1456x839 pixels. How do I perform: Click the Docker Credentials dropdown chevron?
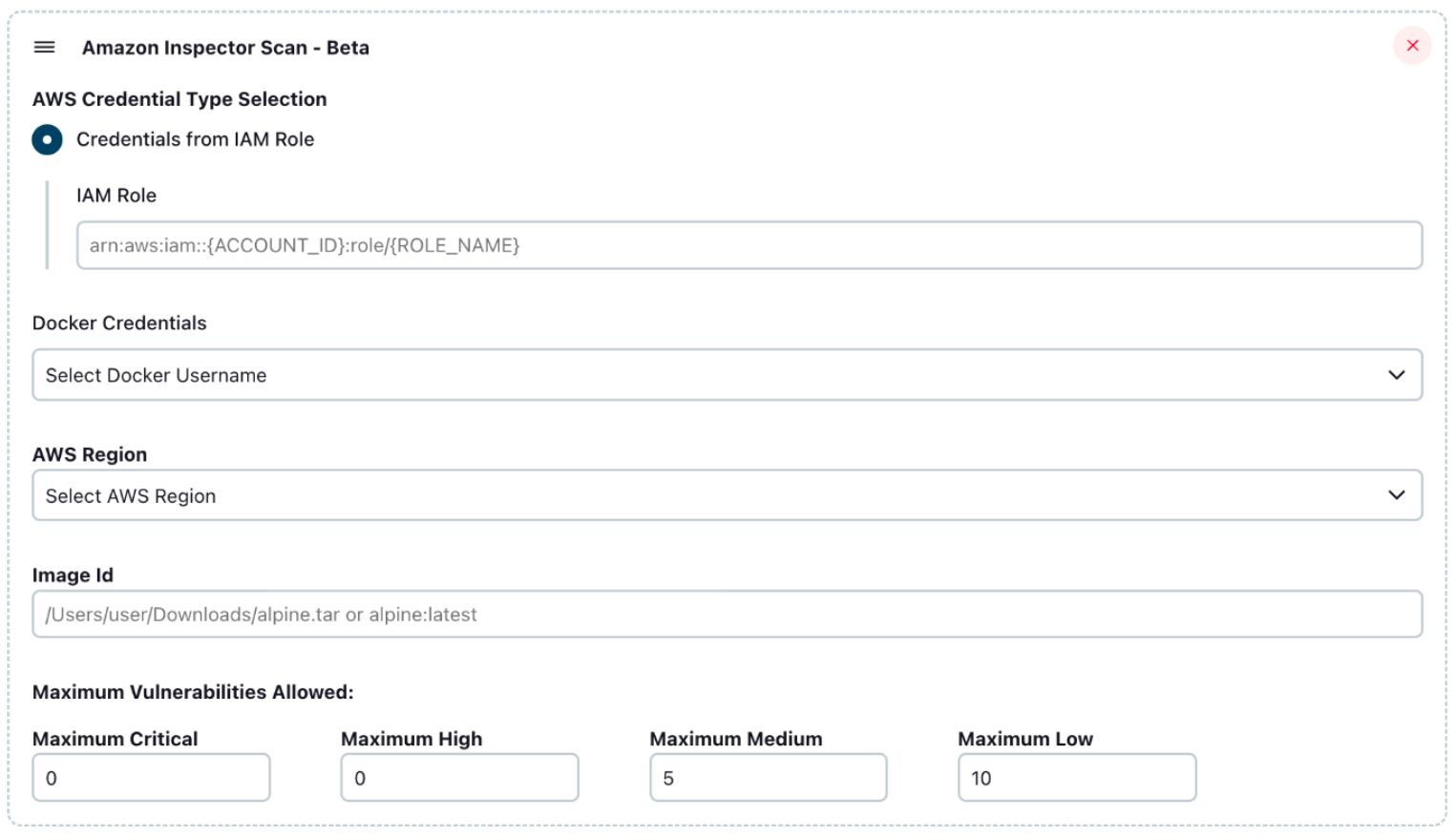[x=1397, y=375]
